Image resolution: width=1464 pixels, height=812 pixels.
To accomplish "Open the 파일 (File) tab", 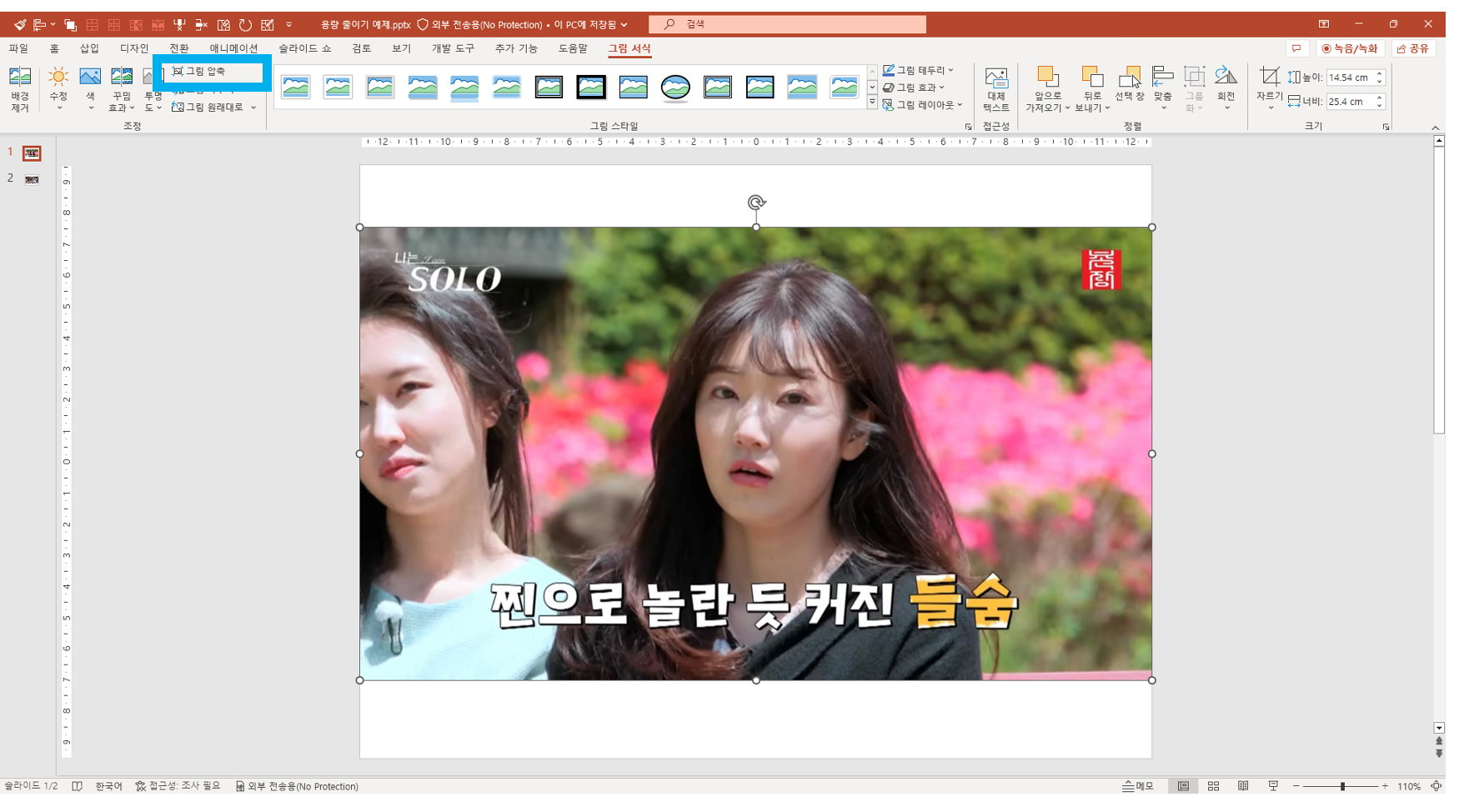I will tap(18, 49).
